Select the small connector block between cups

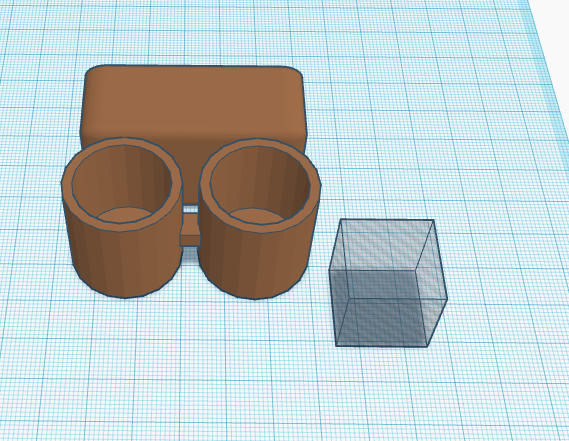tap(190, 230)
